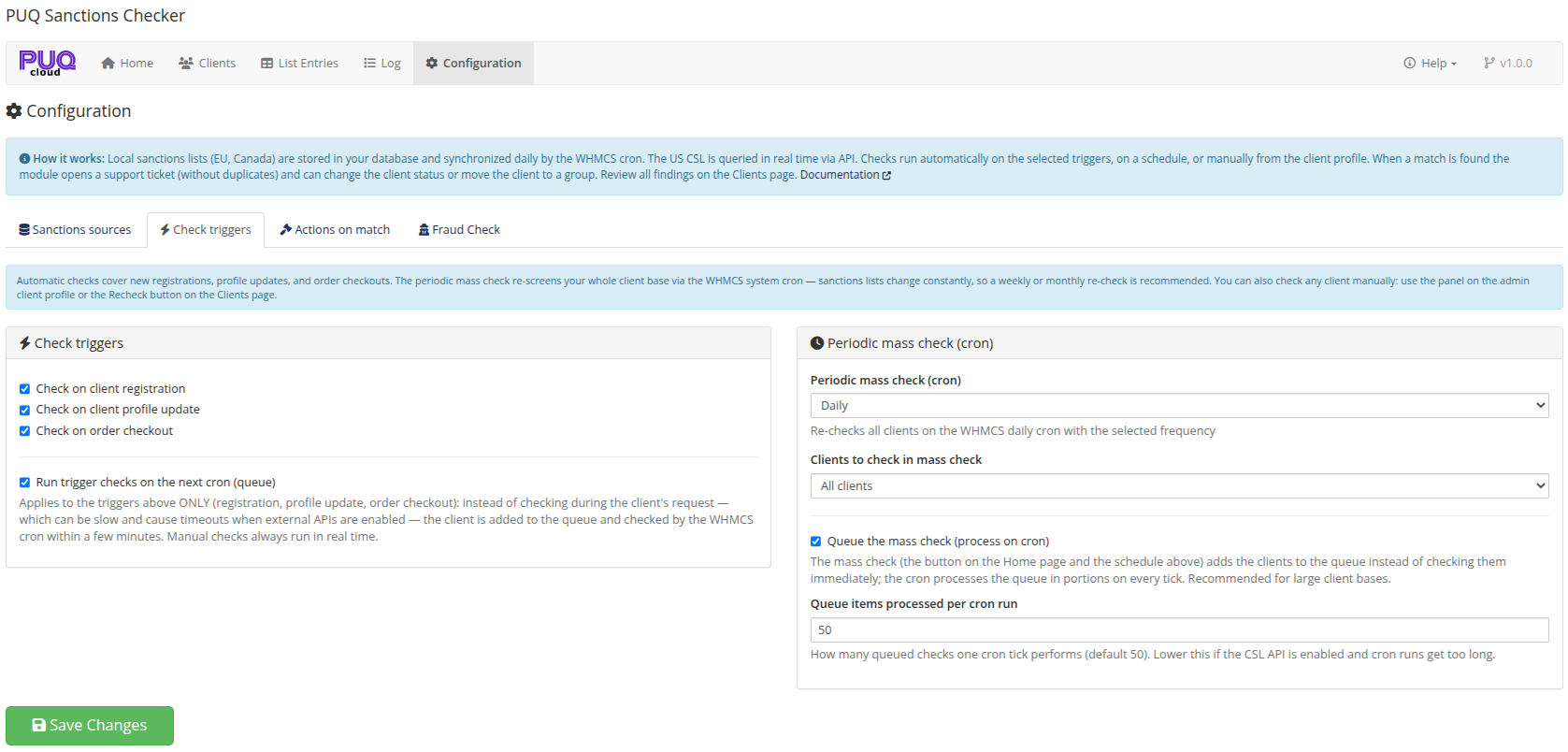Toggle Check on order checkout checkbox
Image resolution: width=1568 pixels, height=752 pixels.
25,431
